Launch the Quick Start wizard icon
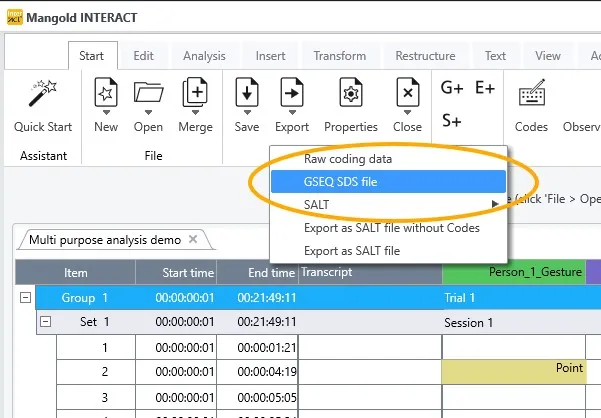 click(43, 93)
